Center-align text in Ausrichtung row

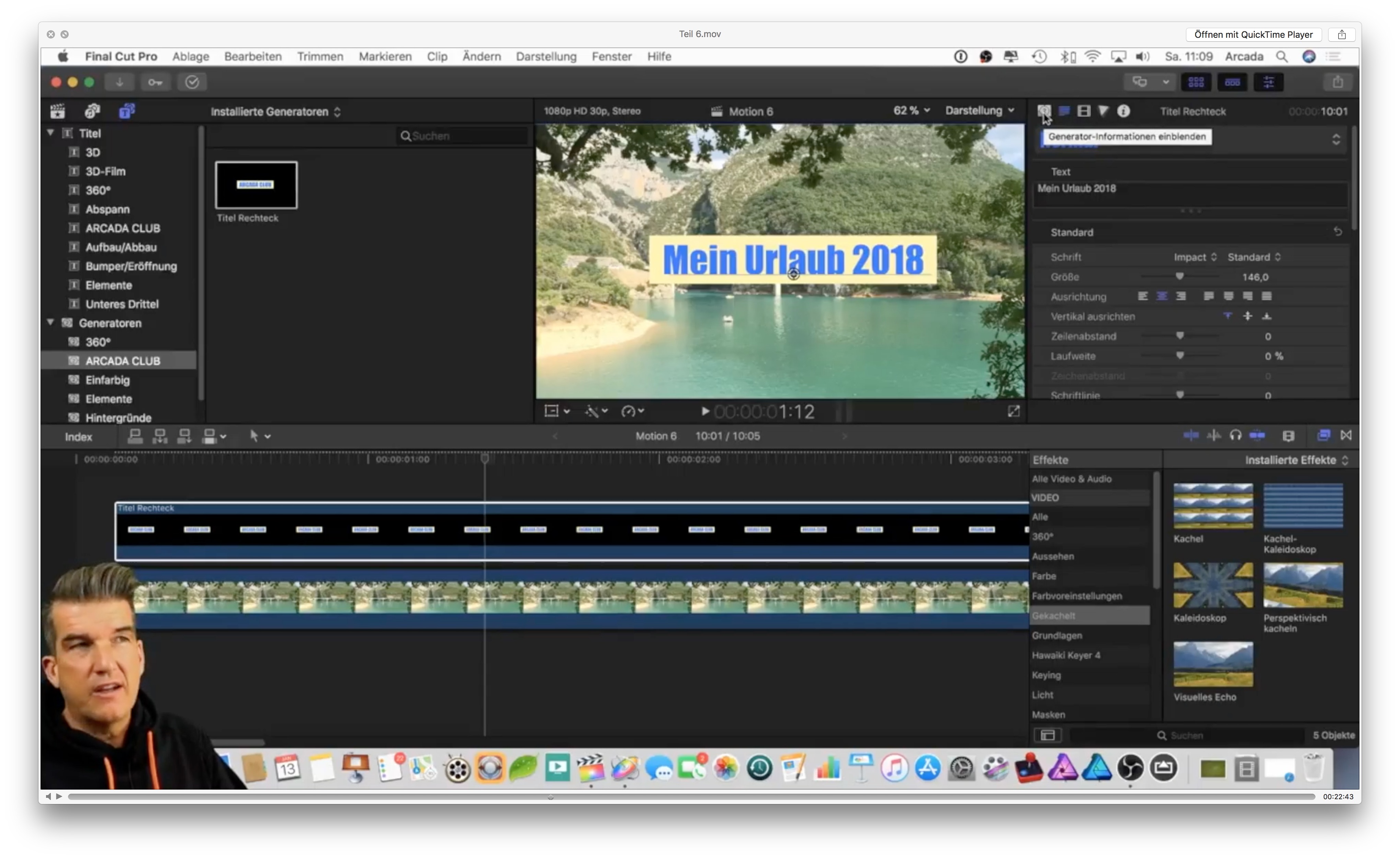tap(1162, 296)
